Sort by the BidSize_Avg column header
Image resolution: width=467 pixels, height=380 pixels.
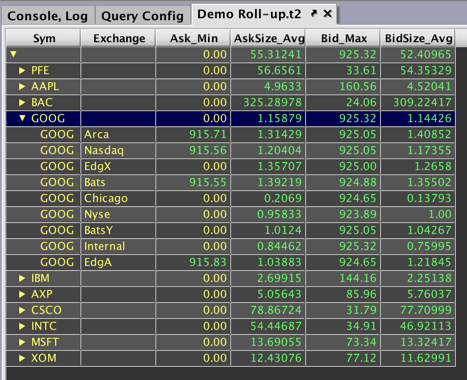pos(418,38)
